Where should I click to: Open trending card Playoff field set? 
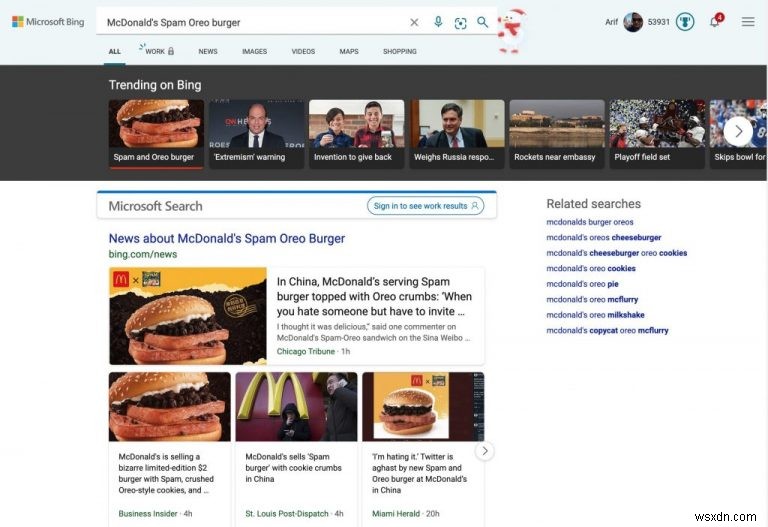657,134
